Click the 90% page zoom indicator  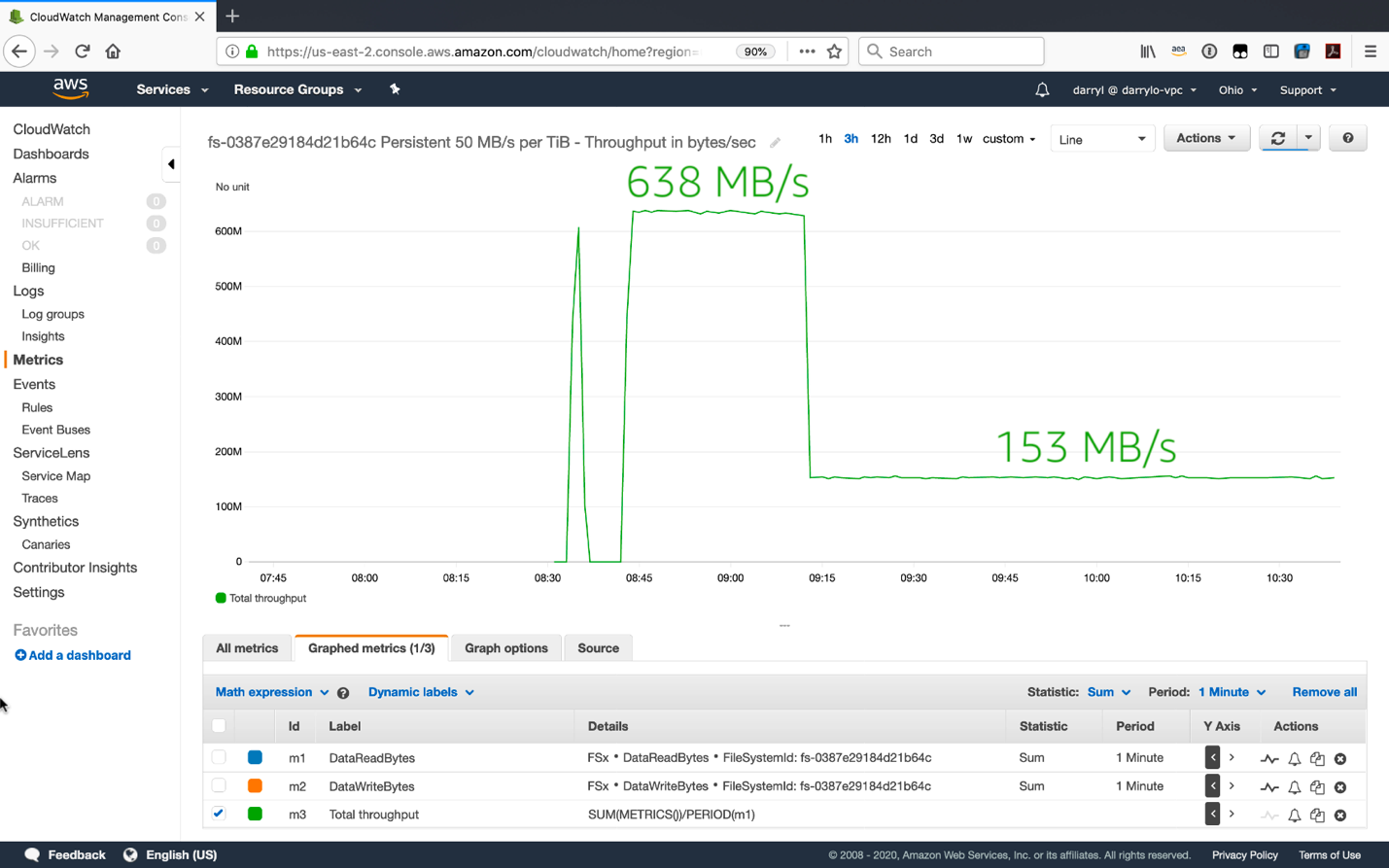(755, 52)
